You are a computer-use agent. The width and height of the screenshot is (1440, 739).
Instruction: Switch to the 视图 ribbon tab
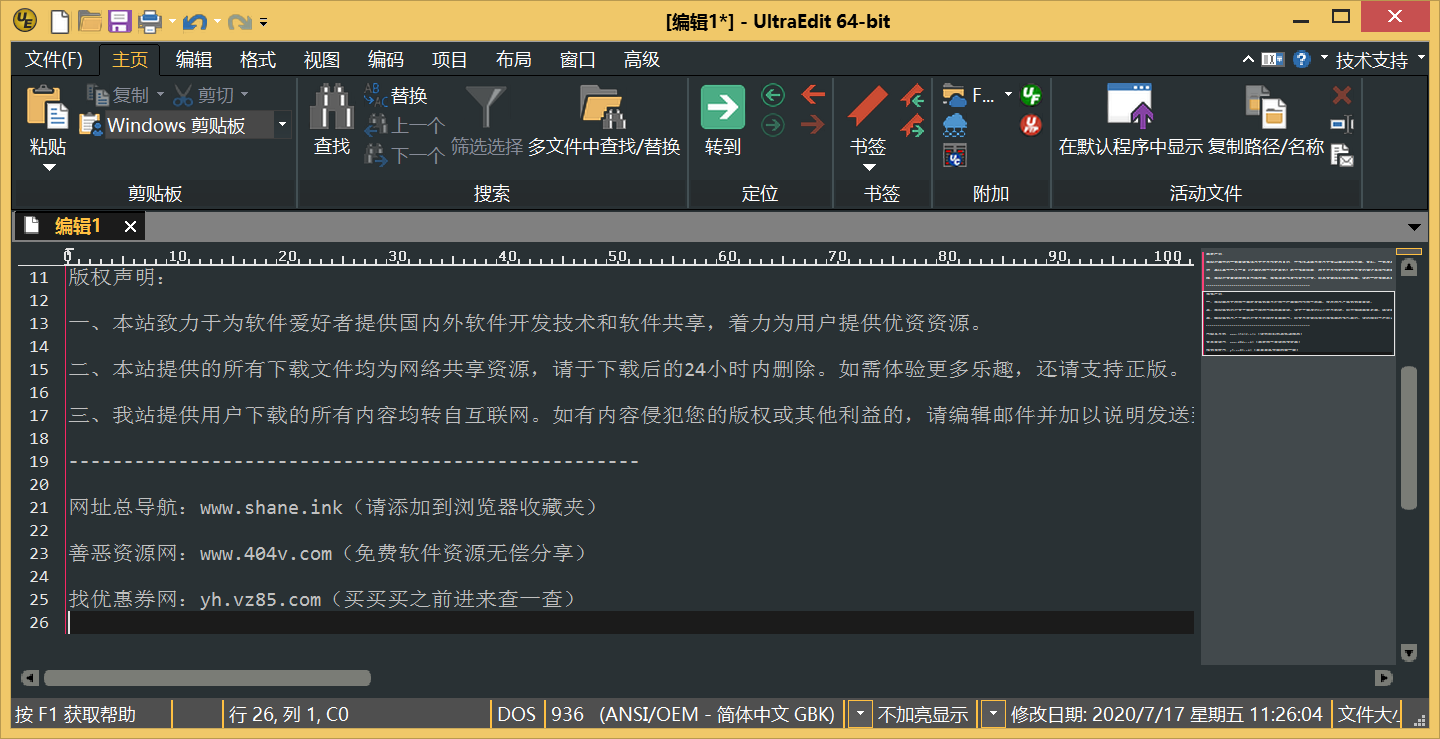click(322, 60)
